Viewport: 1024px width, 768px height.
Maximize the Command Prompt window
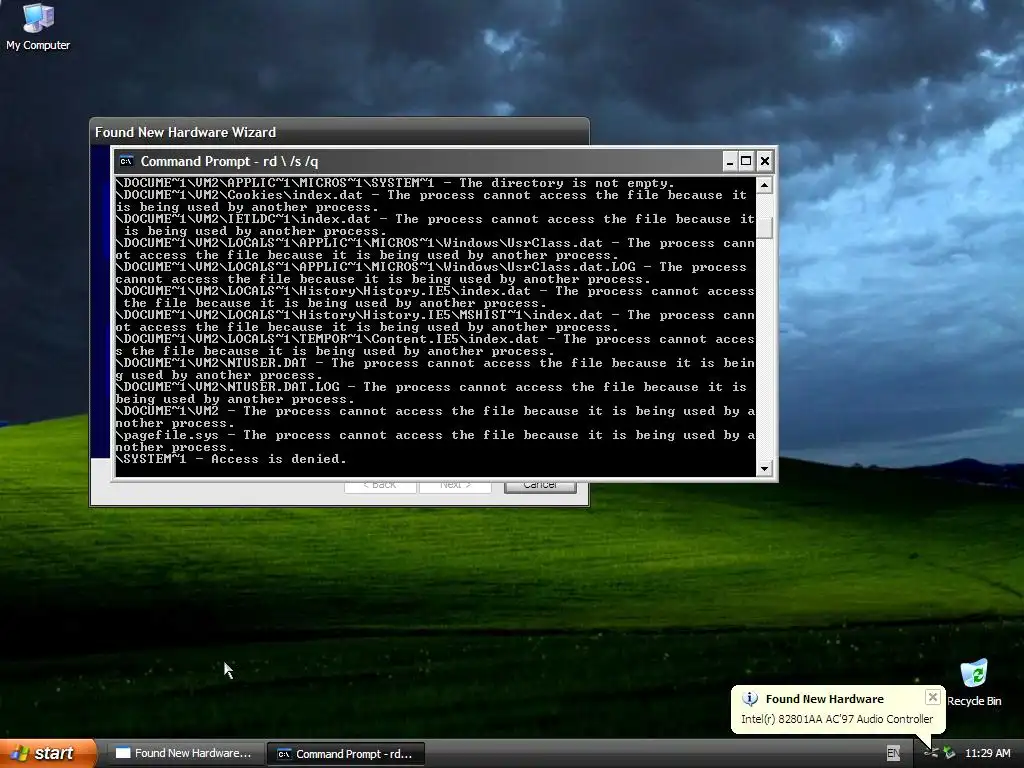746,161
